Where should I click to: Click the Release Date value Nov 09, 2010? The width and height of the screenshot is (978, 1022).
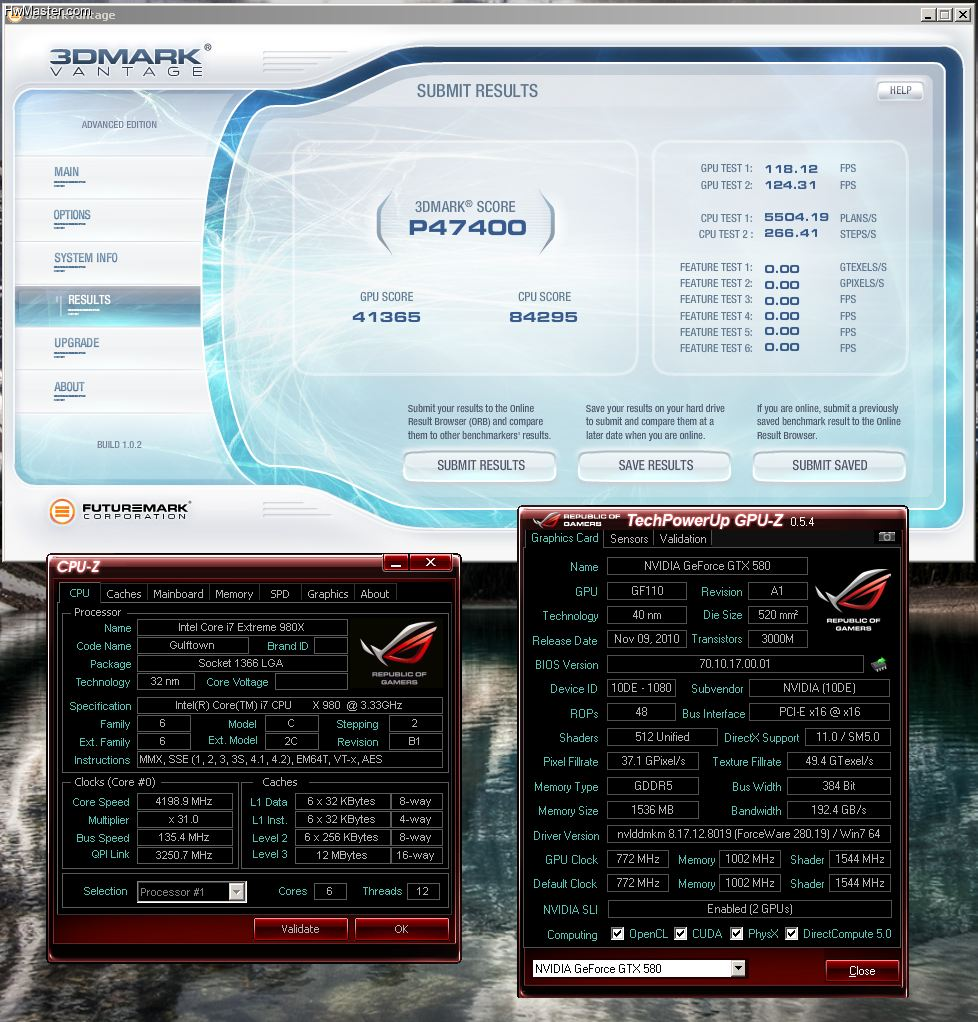[x=647, y=639]
